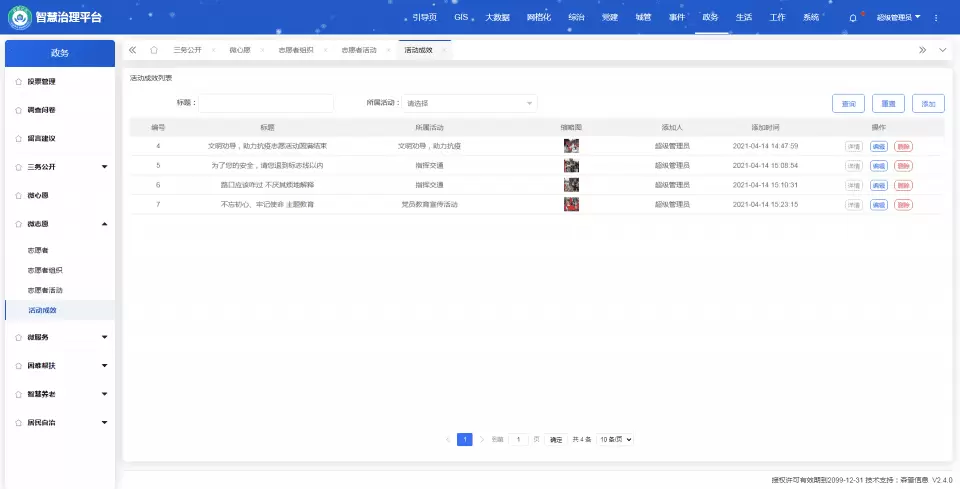The image size is (960, 489).
Task: Click the 标题 search input field
Action: pyautogui.click(x=266, y=103)
